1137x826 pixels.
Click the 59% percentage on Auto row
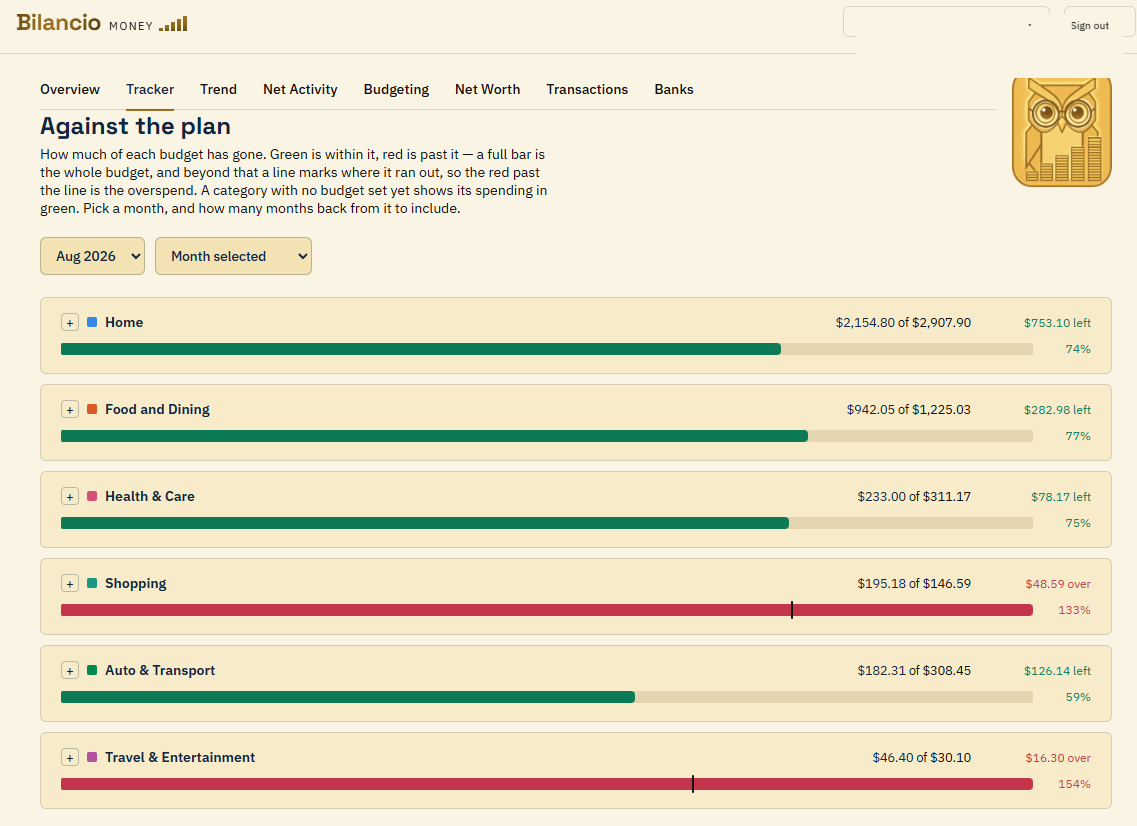coord(1078,697)
